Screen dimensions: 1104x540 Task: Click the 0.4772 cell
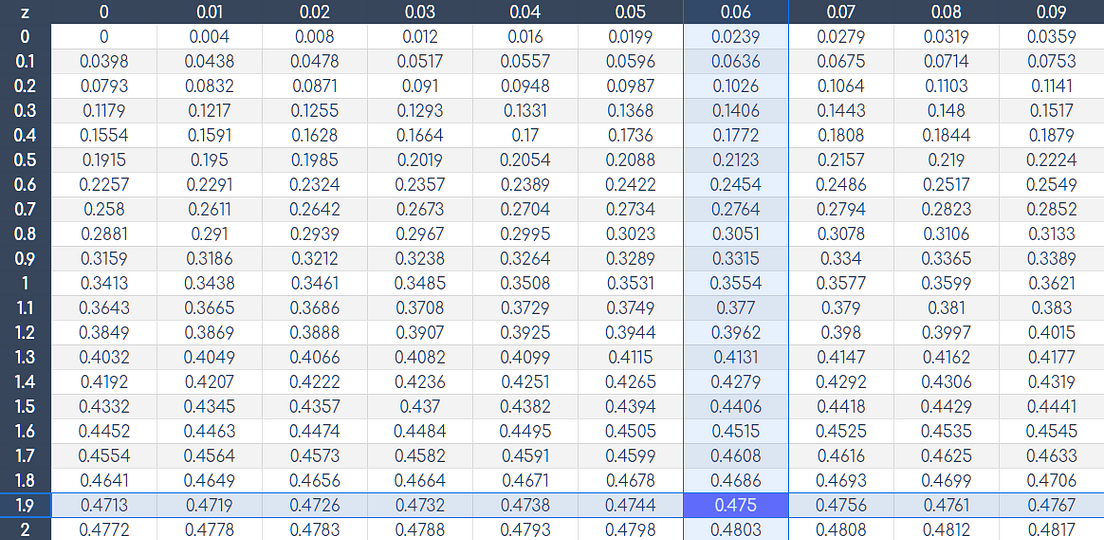(104, 529)
